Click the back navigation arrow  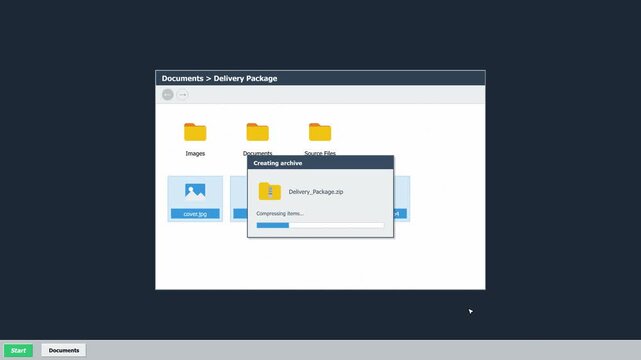(x=168, y=94)
